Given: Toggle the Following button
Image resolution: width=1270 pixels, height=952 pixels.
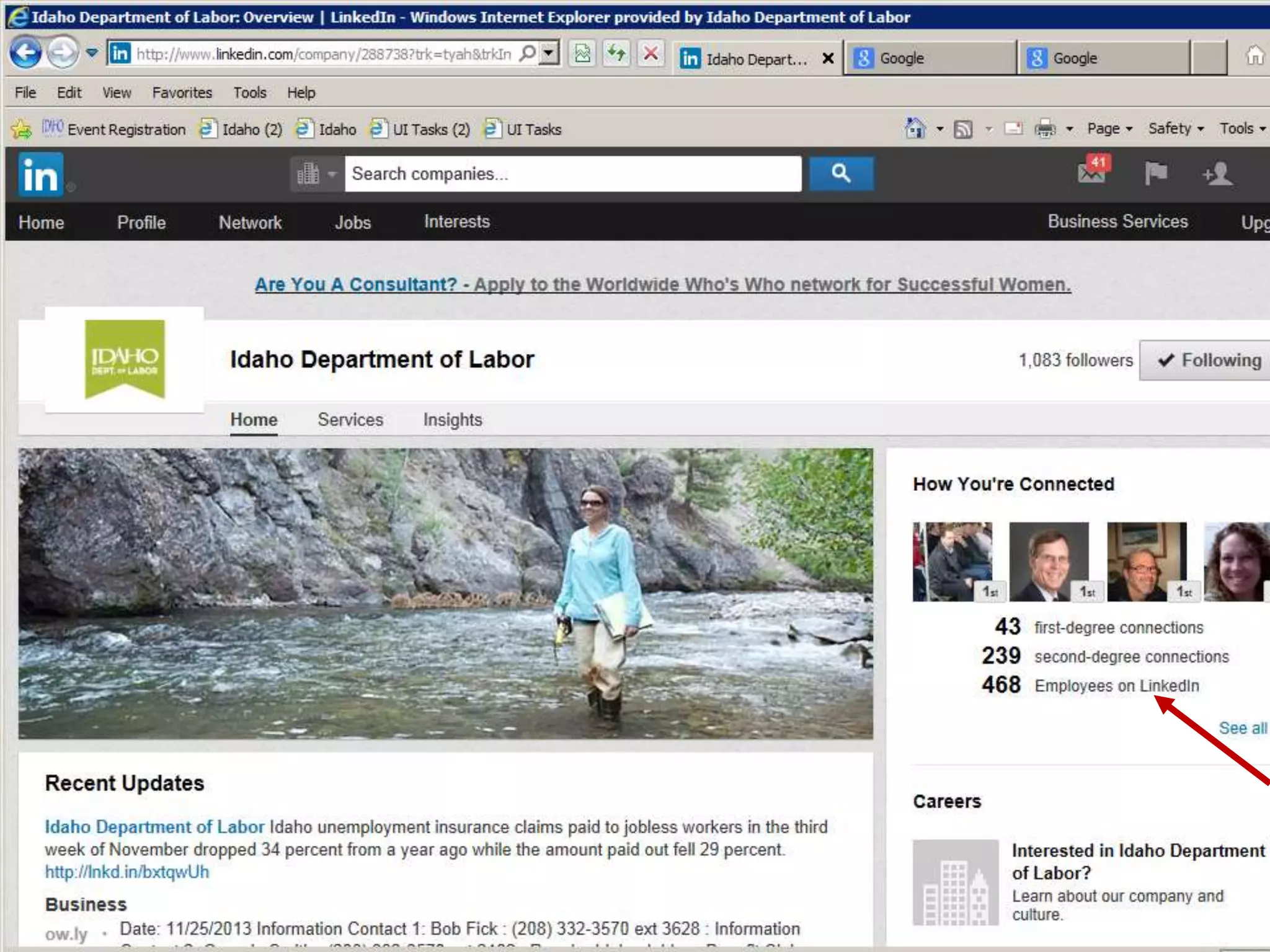Looking at the screenshot, I should pos(1209,360).
